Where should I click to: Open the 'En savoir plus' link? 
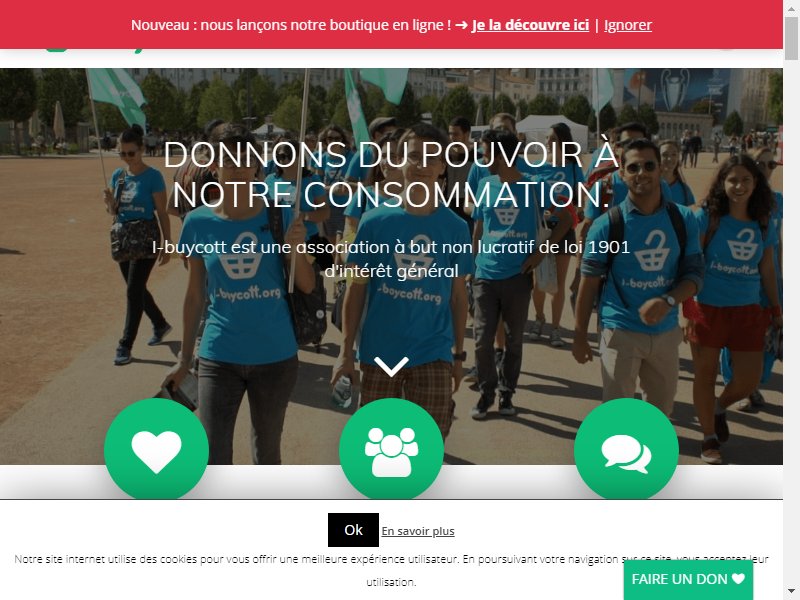[418, 531]
